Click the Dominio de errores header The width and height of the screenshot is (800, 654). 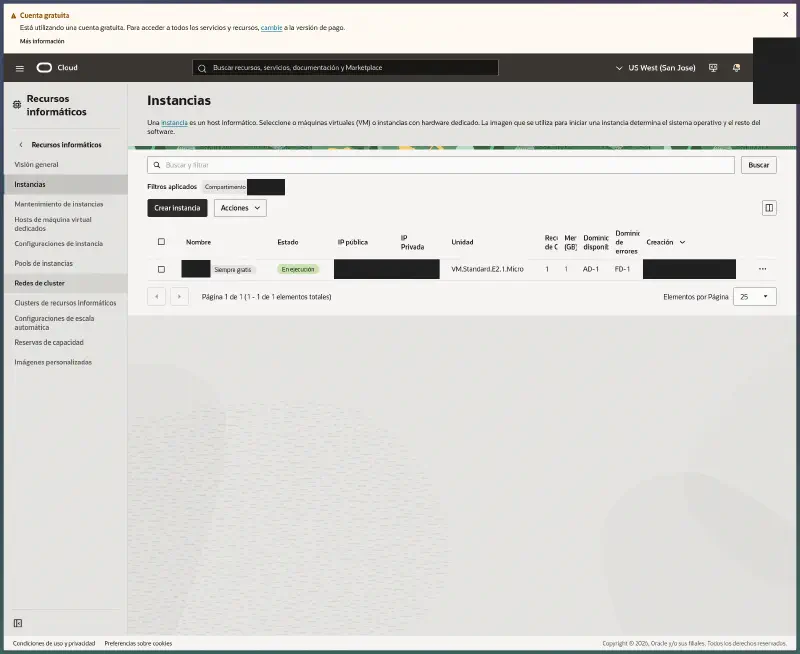pos(627,242)
